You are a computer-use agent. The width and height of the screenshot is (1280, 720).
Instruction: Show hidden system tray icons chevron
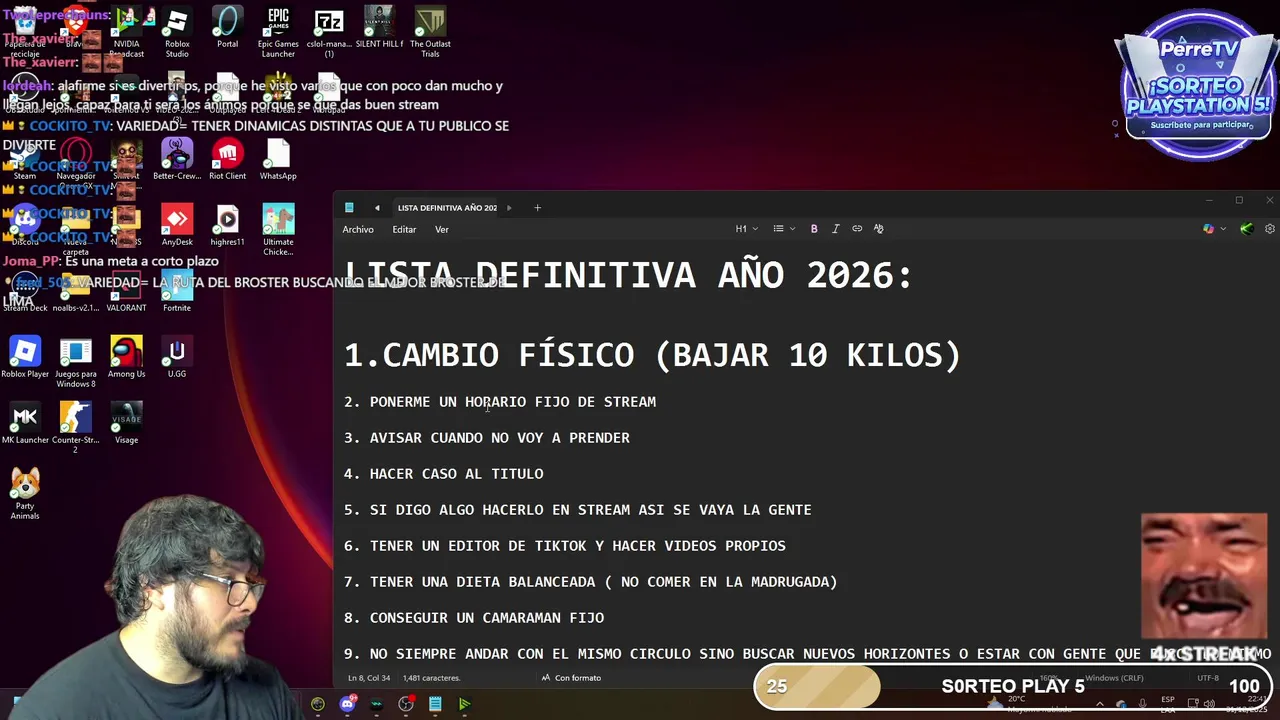point(1100,704)
